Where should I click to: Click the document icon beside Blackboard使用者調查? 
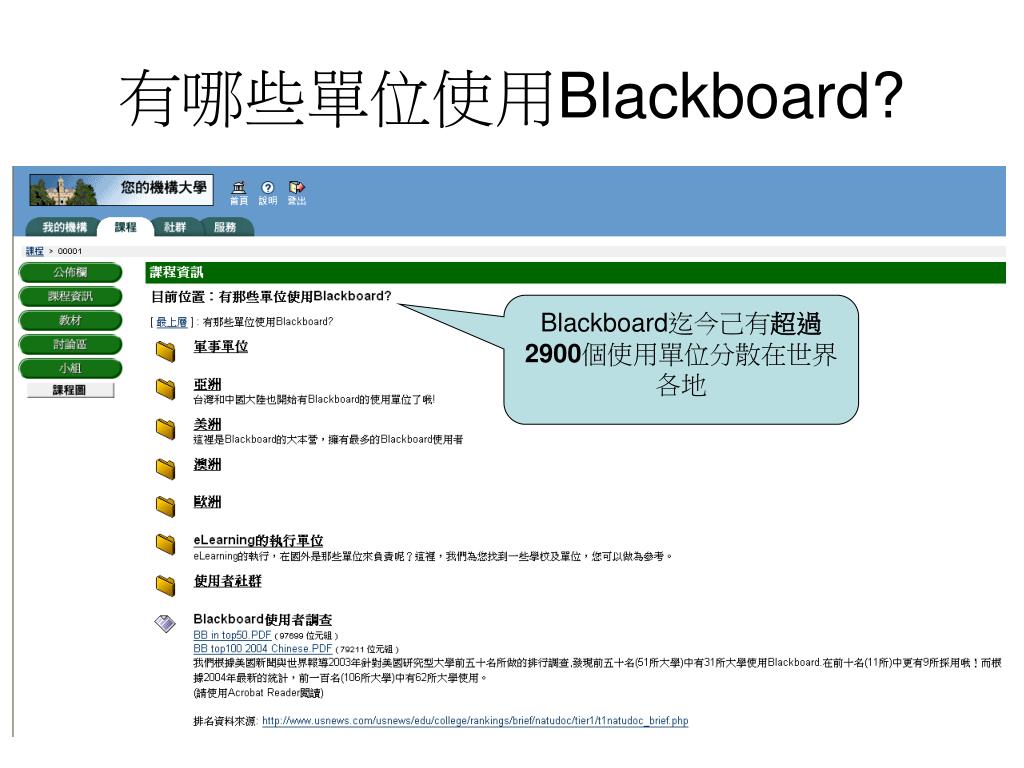(x=165, y=623)
